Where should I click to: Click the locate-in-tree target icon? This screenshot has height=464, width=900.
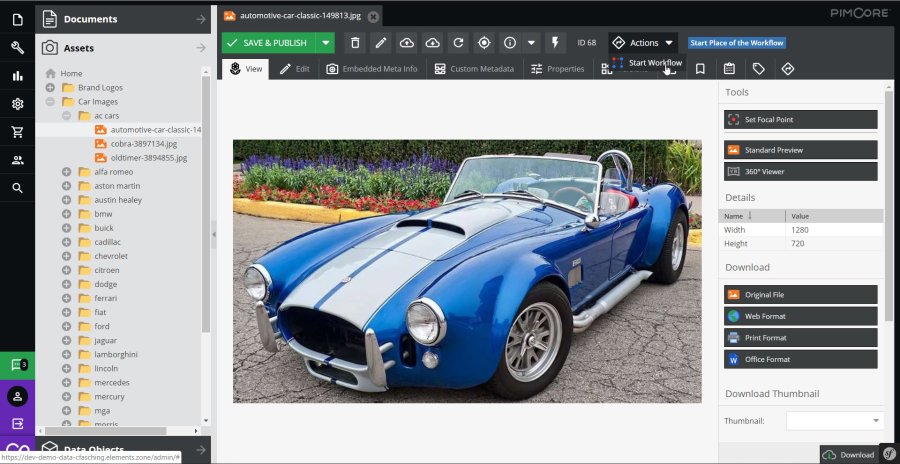click(x=484, y=43)
